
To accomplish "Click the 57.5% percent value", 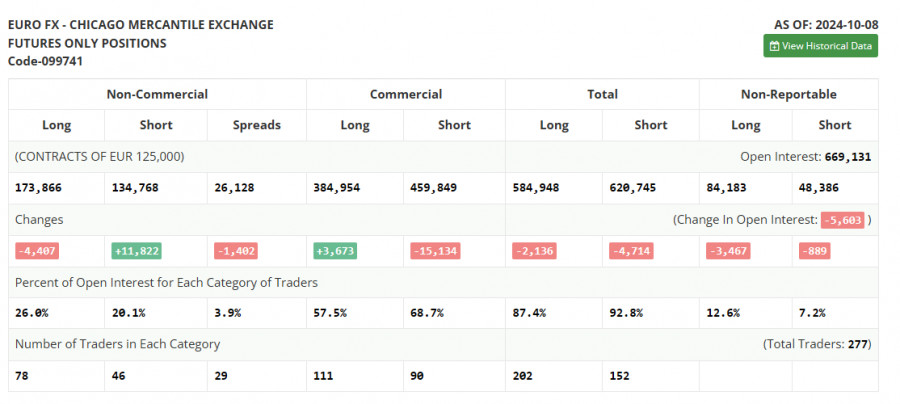I will point(330,313).
